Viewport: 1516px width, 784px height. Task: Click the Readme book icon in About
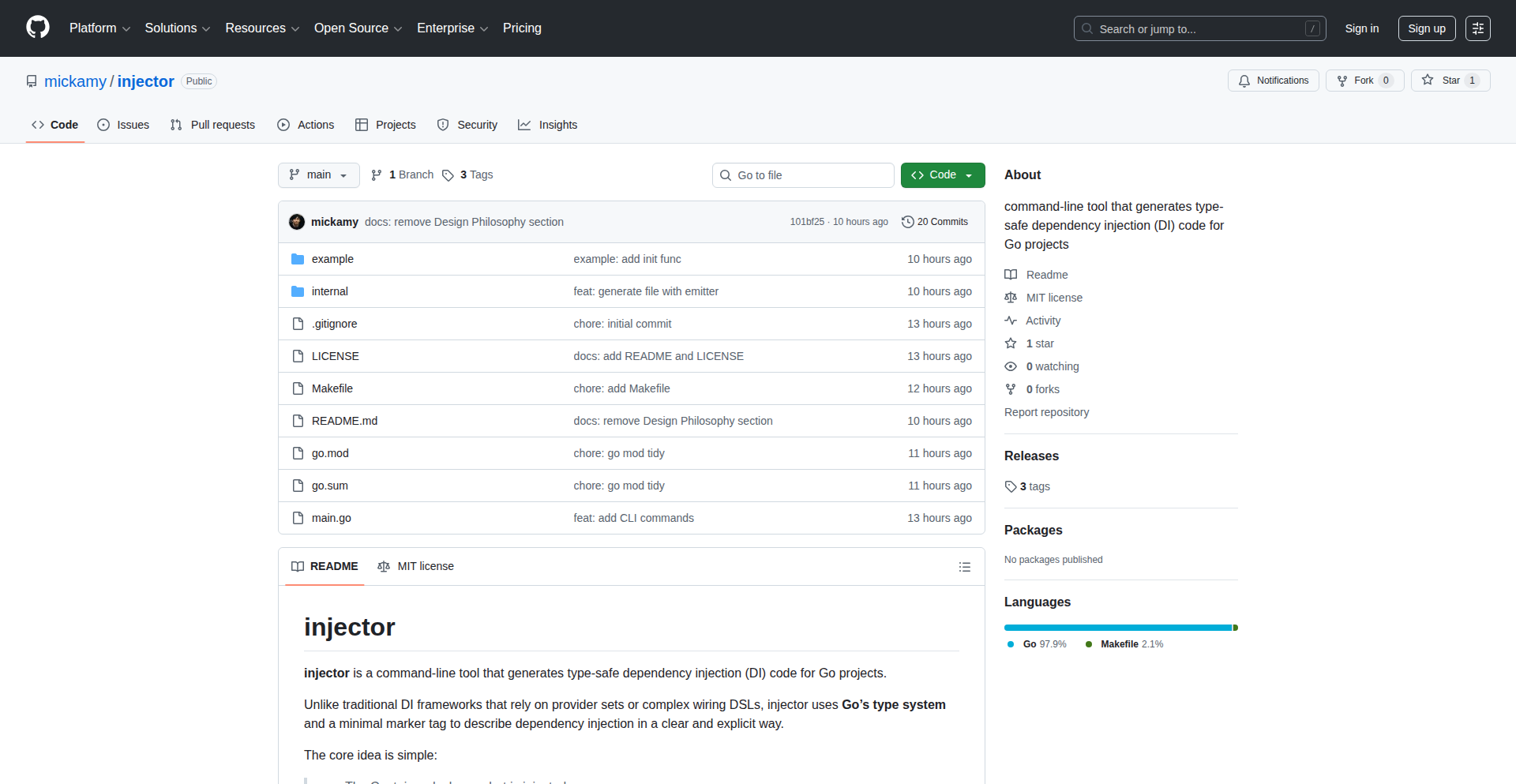pos(1011,275)
